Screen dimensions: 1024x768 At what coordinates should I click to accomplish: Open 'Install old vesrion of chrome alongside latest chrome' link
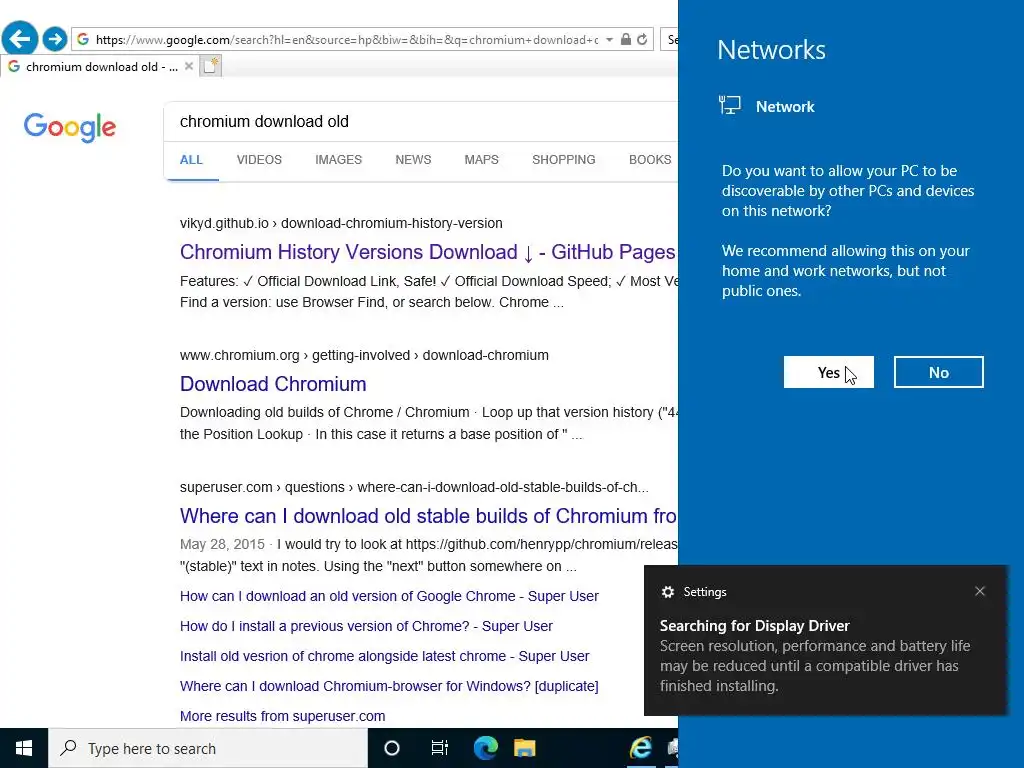385,656
